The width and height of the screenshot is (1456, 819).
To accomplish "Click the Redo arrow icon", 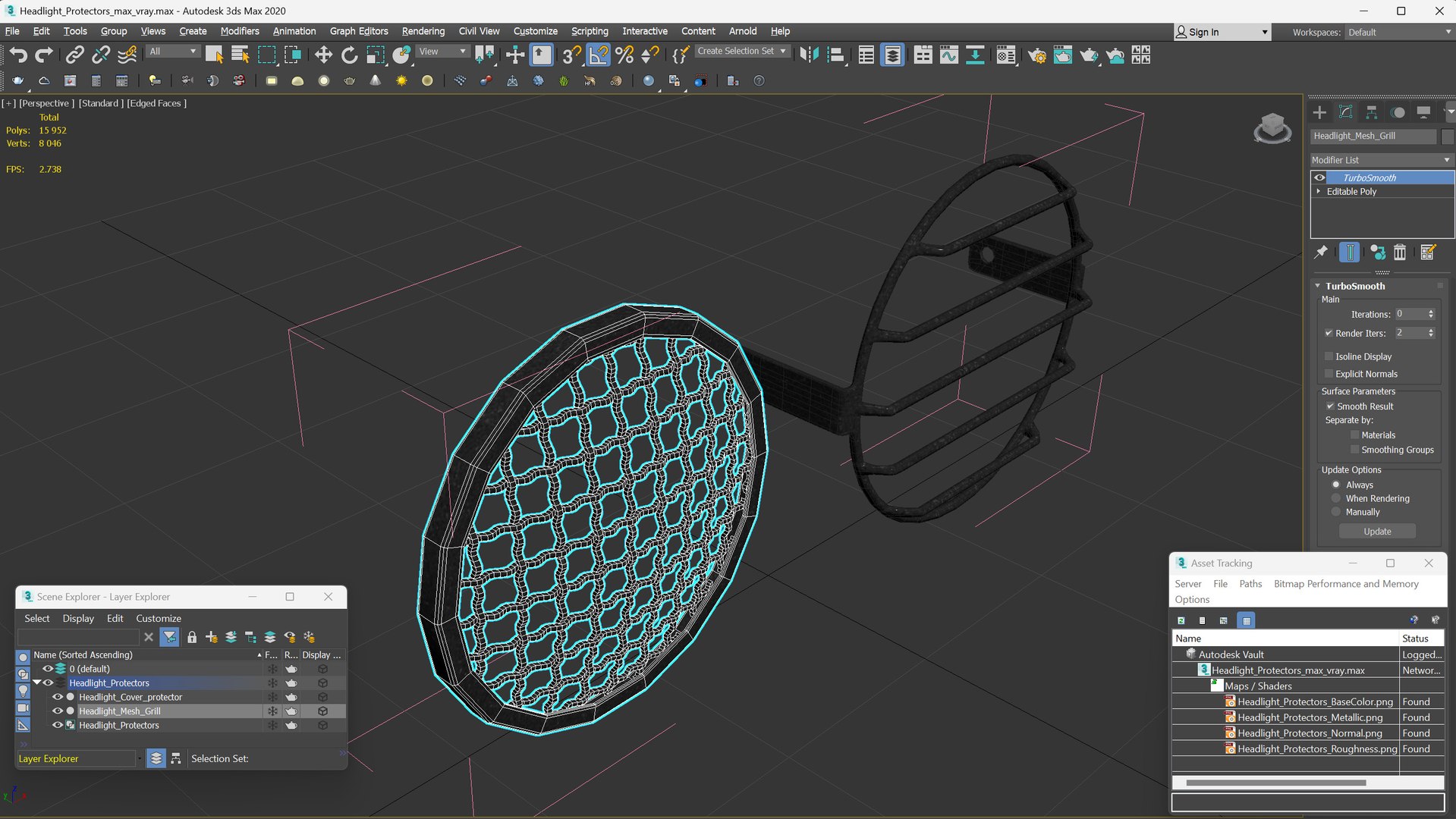I will point(45,55).
